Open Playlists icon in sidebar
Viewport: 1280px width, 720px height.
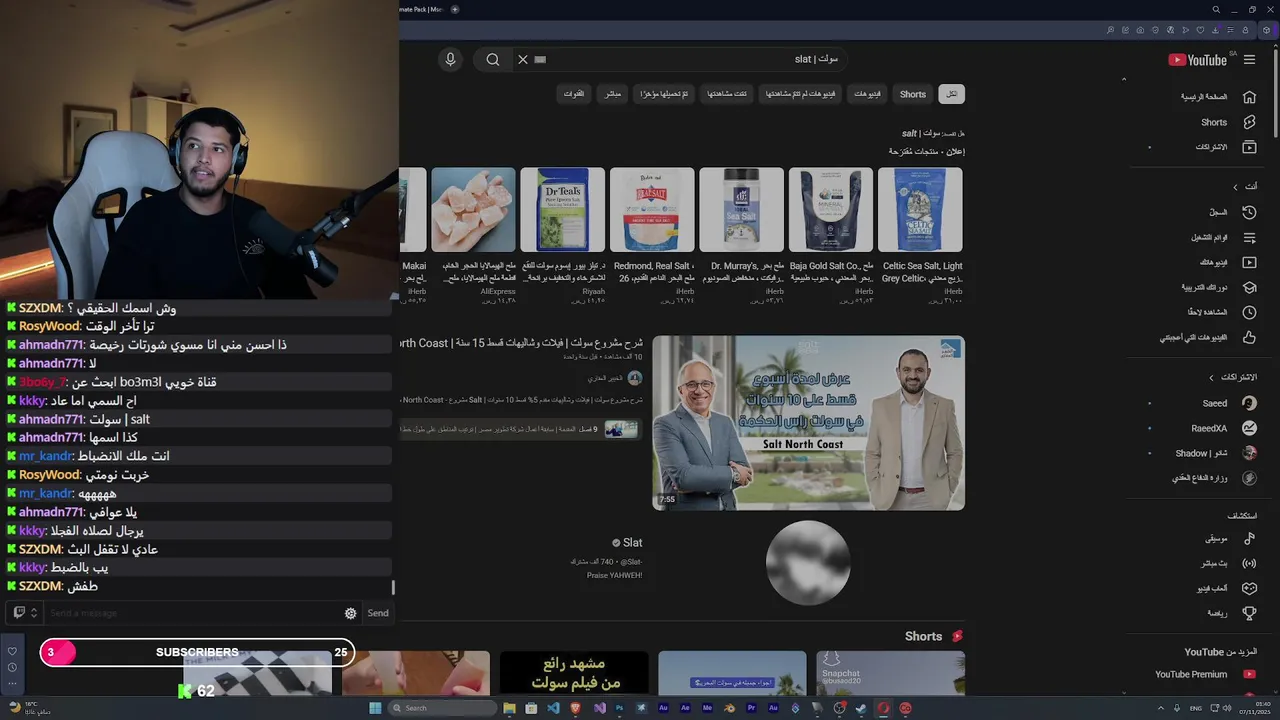(x=1249, y=237)
